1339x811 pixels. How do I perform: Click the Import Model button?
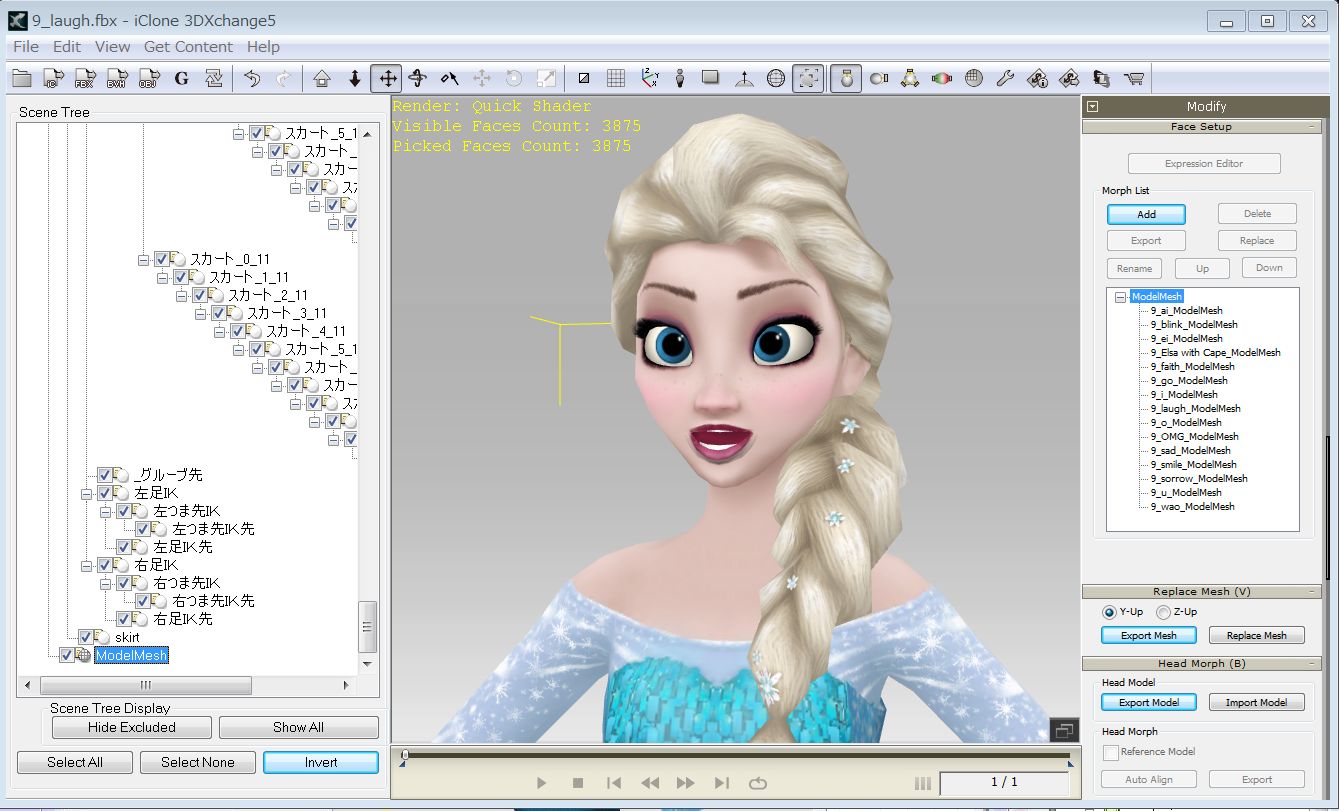point(1257,702)
